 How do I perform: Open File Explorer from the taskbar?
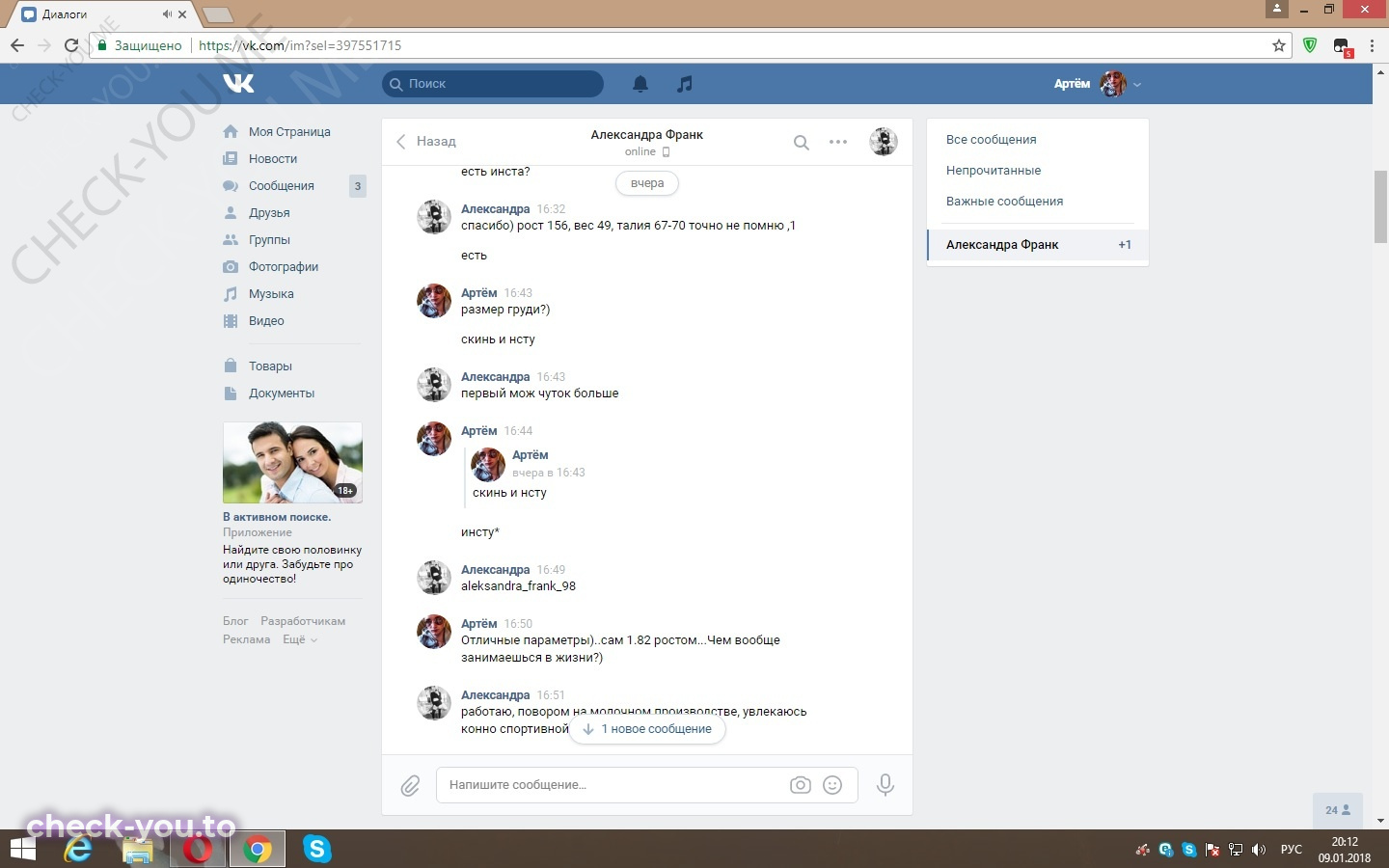tap(138, 850)
